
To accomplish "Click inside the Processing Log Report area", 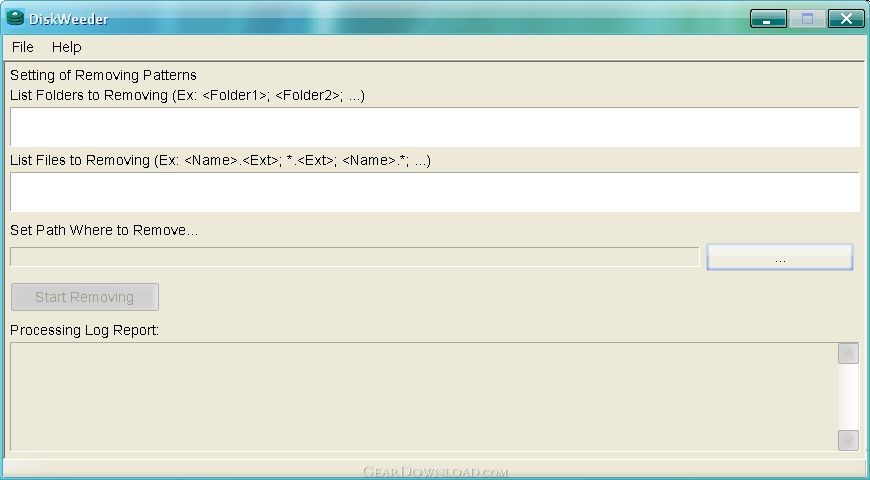I will [x=424, y=396].
